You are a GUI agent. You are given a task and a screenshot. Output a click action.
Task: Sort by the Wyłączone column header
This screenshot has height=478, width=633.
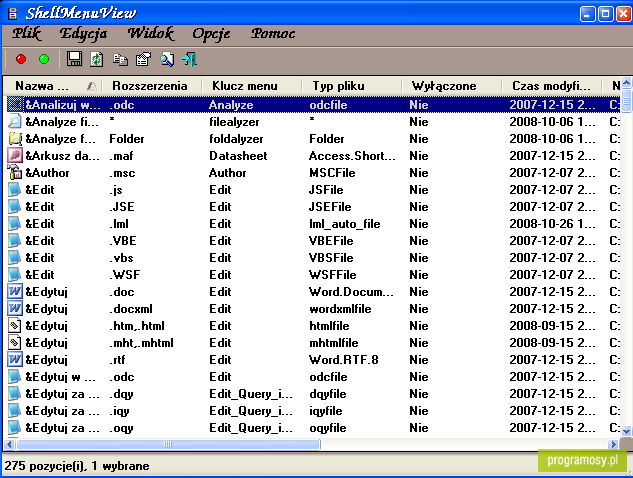451,86
